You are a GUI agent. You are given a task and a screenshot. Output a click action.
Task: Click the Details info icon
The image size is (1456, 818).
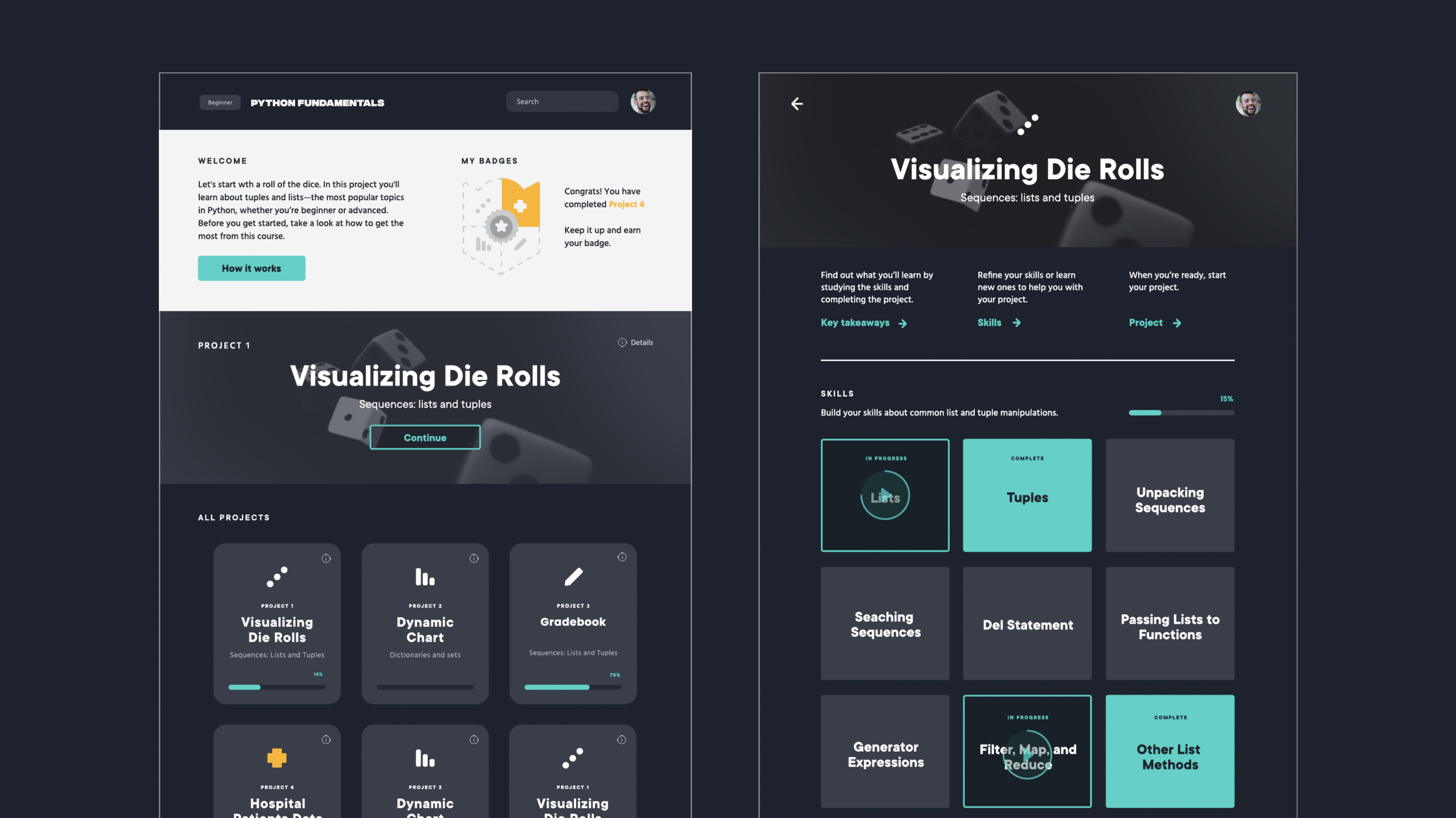622,342
